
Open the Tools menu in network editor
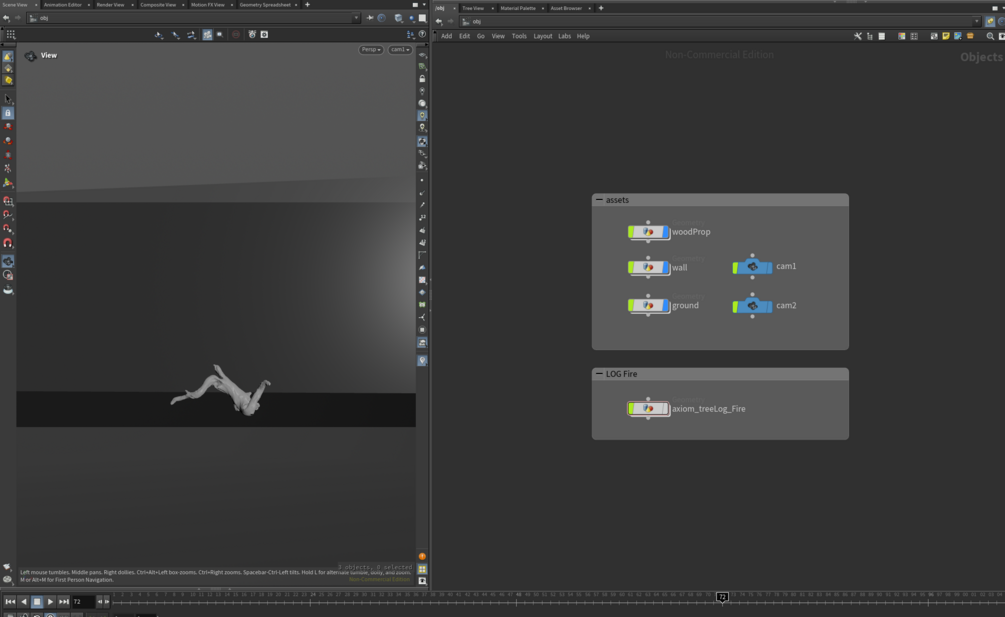pyautogui.click(x=519, y=36)
